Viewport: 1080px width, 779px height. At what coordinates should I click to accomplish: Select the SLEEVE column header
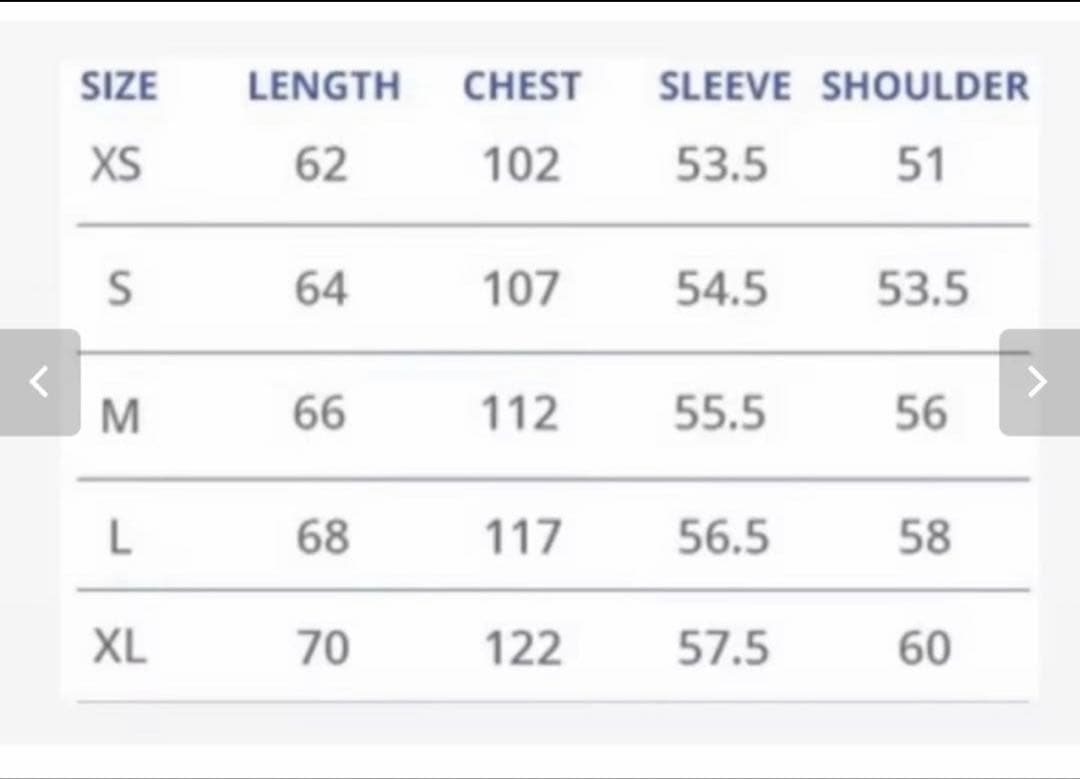click(724, 87)
